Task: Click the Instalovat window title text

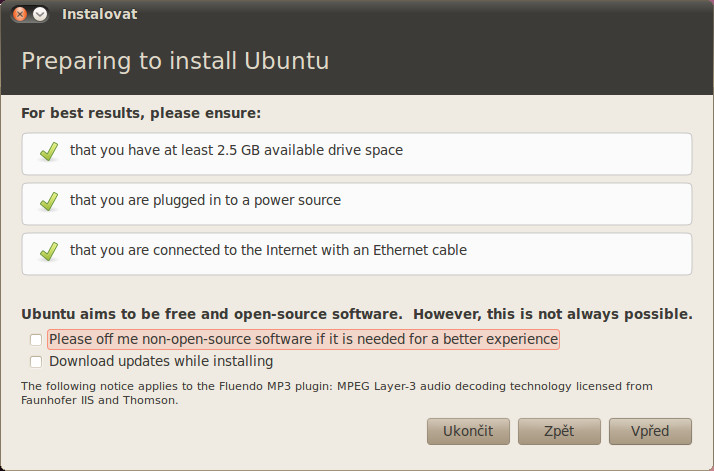Action: coord(99,14)
